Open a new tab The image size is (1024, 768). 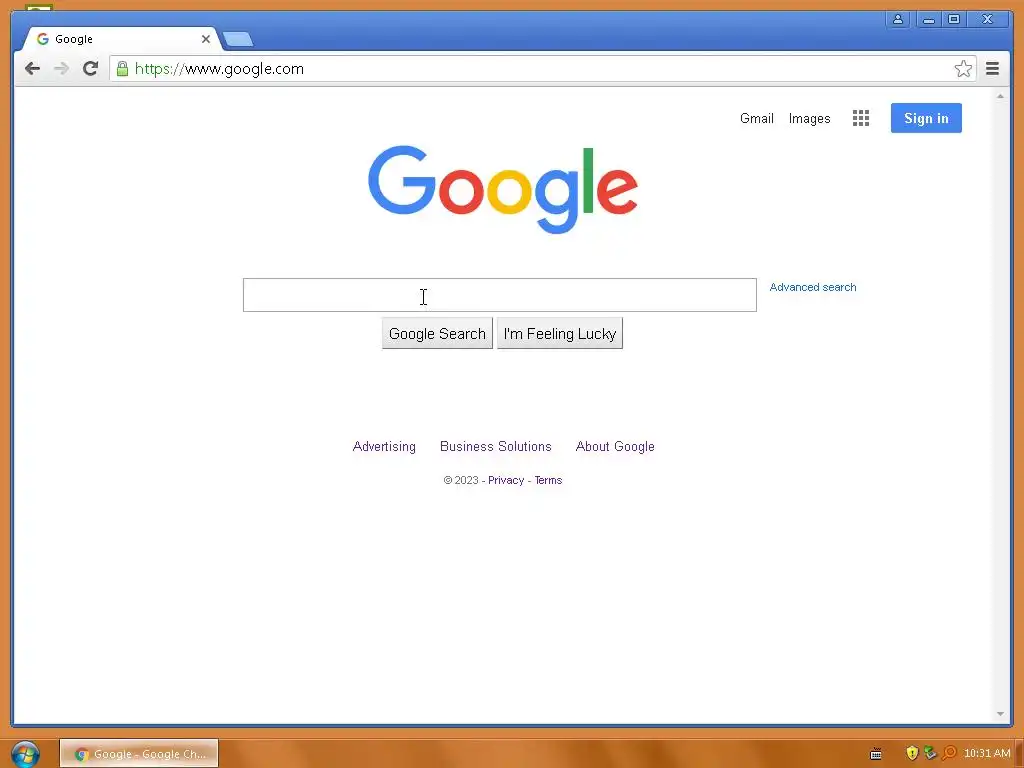238,40
